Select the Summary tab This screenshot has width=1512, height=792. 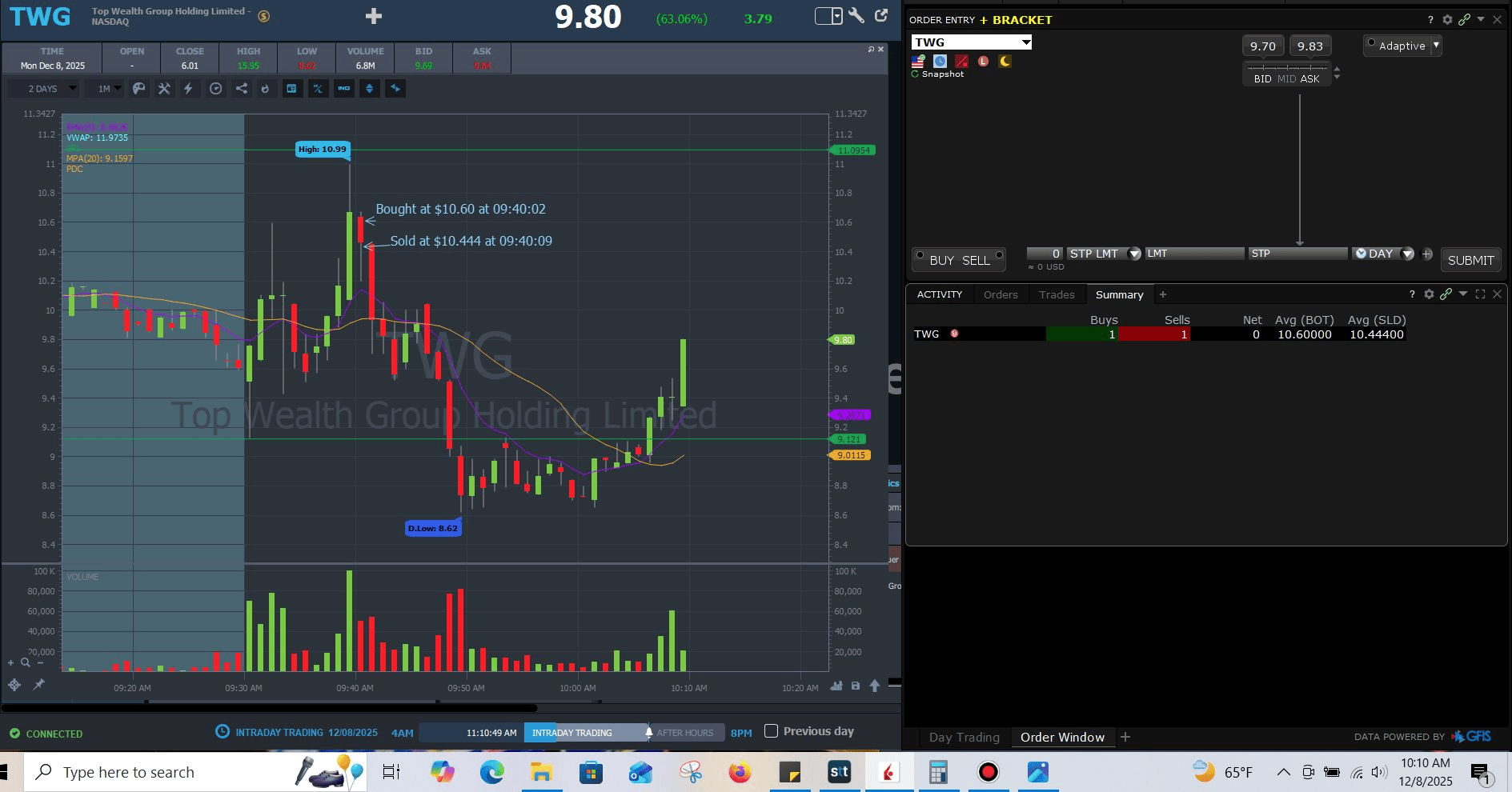(1119, 294)
